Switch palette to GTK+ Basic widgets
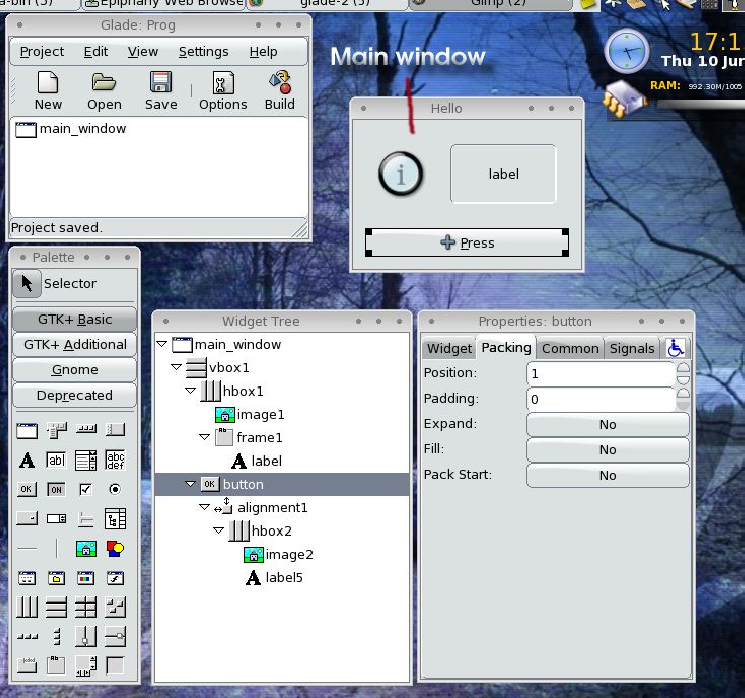Viewport: 745px width, 698px height. click(75, 319)
